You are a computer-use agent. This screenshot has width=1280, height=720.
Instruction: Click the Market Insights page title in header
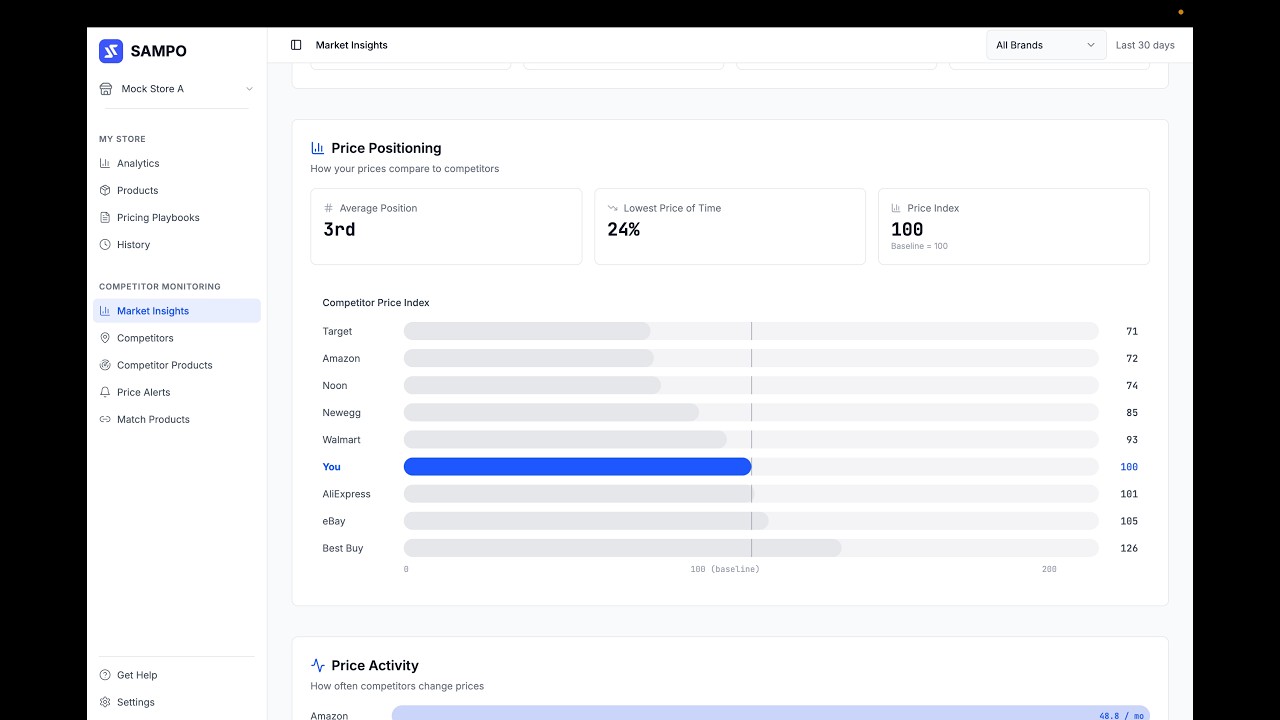352,45
